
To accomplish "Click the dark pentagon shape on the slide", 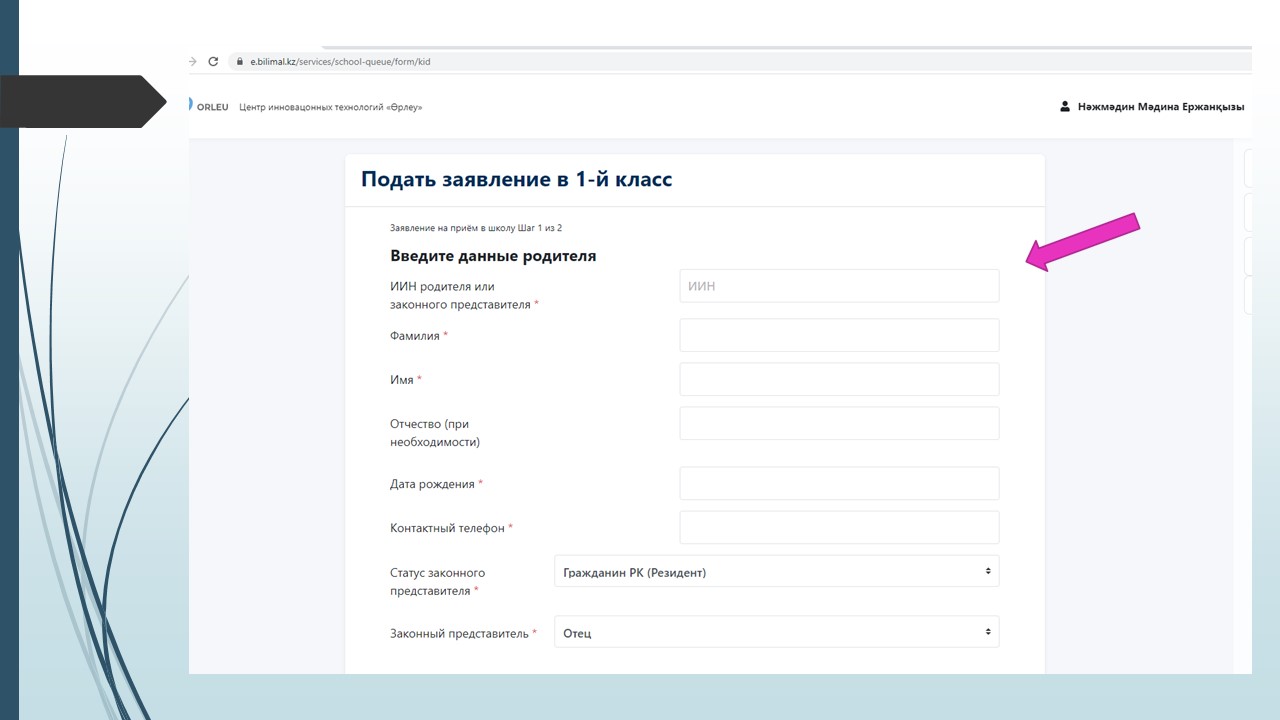I will pos(82,101).
